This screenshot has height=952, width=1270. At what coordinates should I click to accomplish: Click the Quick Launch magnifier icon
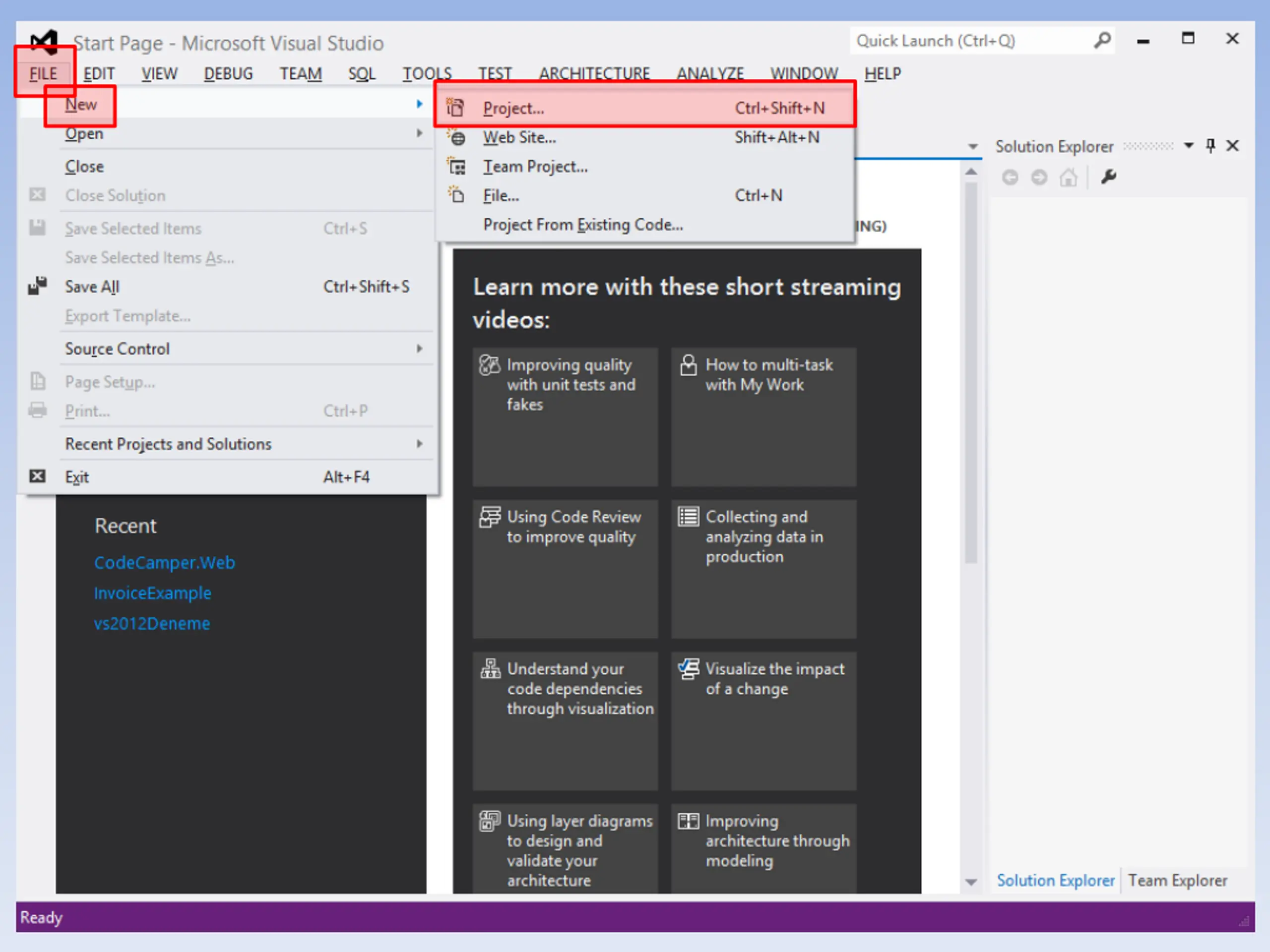pyautogui.click(x=1102, y=40)
